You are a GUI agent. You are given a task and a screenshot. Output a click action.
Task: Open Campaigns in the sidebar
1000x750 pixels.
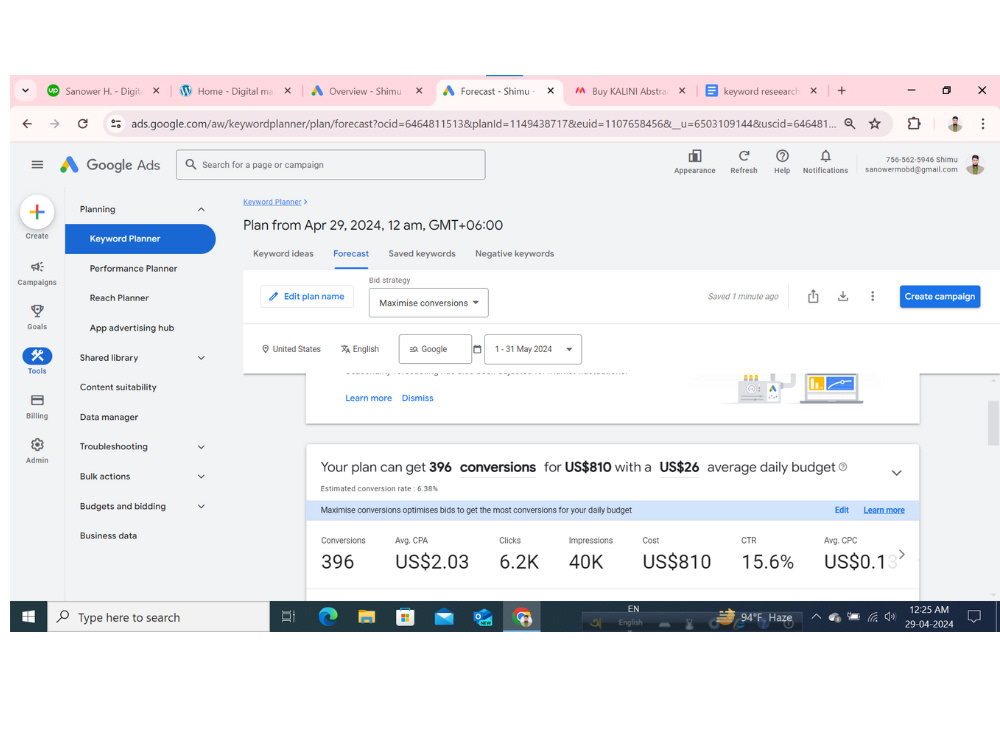pos(37,273)
